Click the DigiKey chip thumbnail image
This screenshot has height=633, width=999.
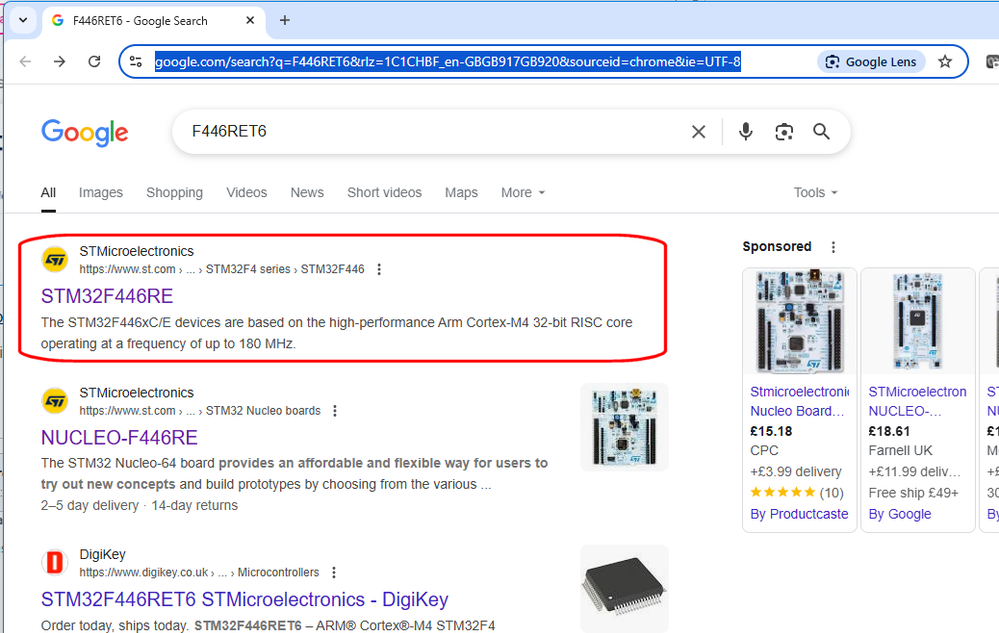click(624, 588)
